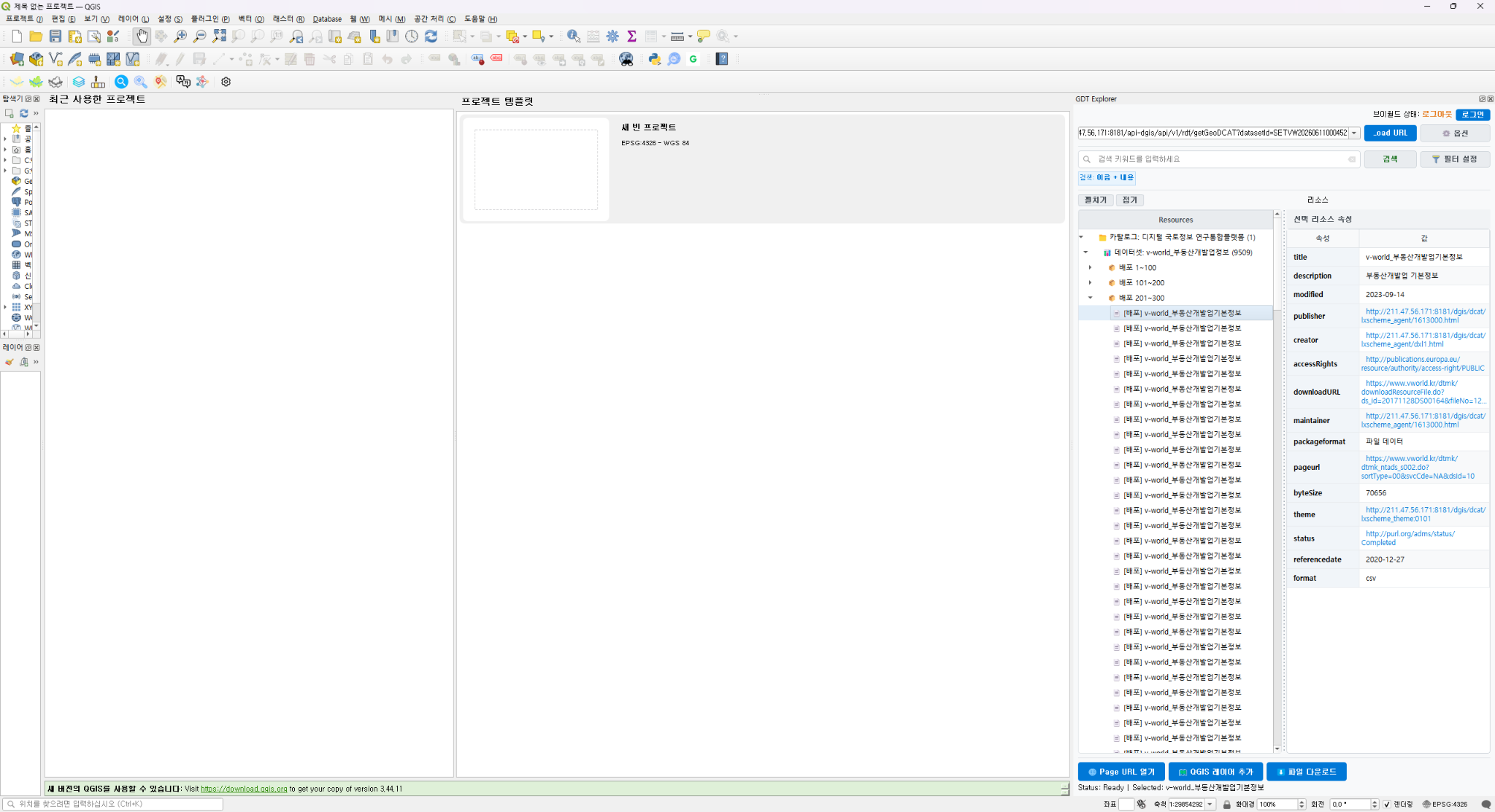
Task: Open project using the folder icon
Action: [36, 36]
